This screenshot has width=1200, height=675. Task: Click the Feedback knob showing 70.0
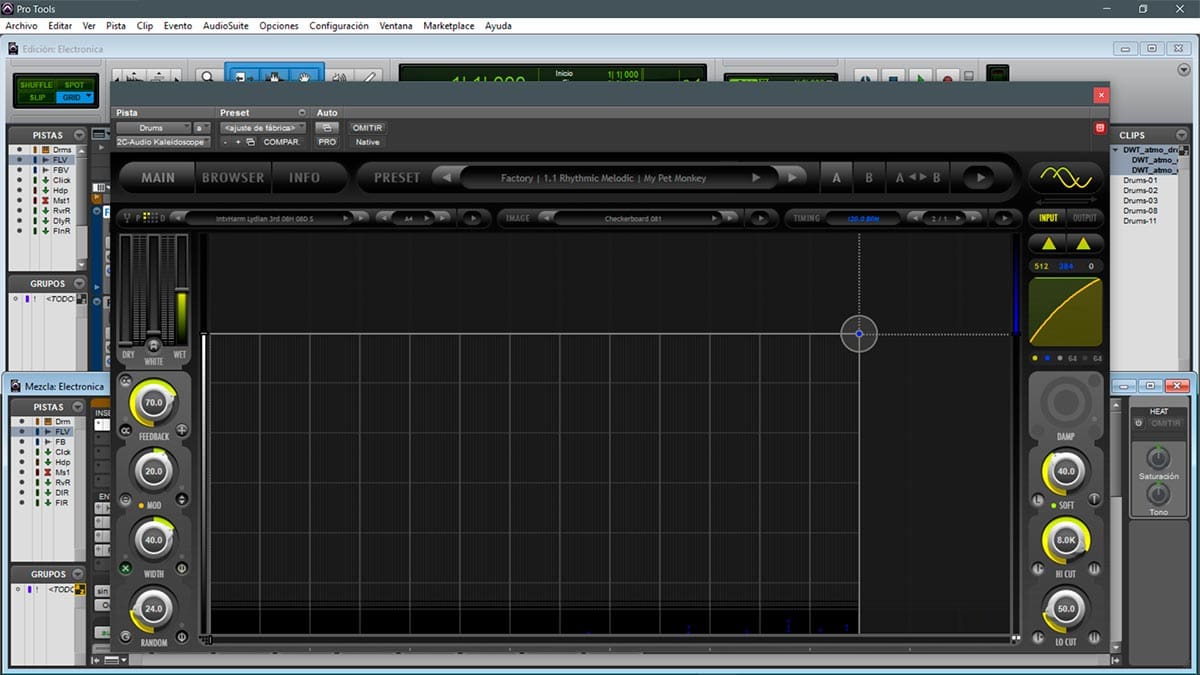pyautogui.click(x=153, y=403)
